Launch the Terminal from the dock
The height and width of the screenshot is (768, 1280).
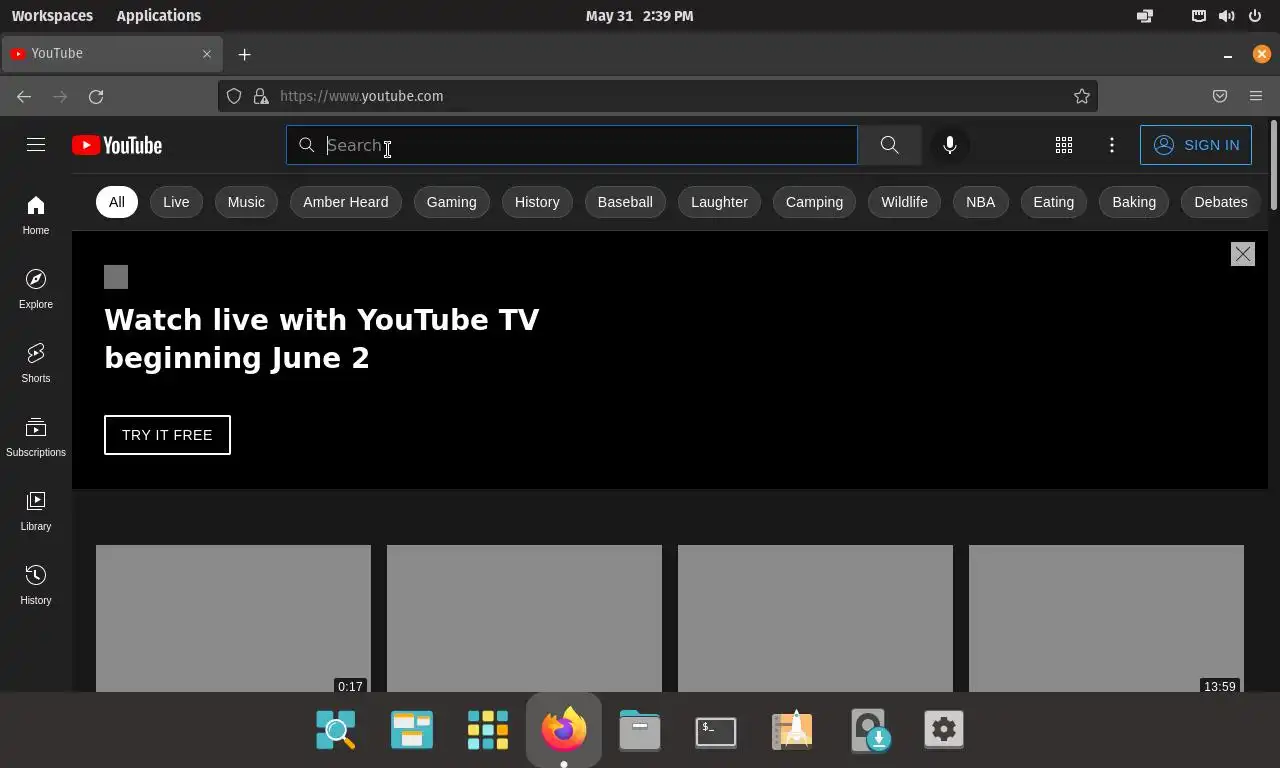716,731
